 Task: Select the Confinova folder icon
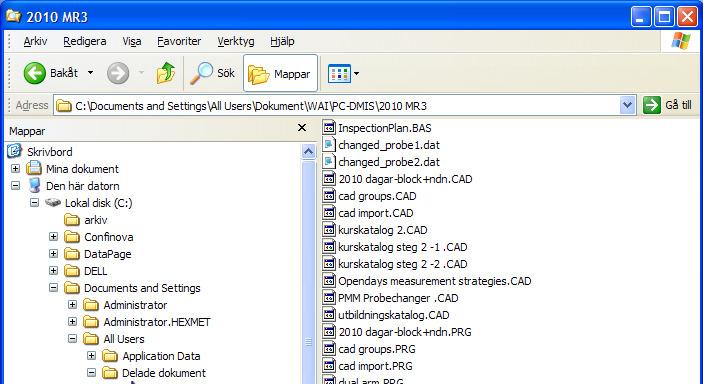tap(72, 237)
